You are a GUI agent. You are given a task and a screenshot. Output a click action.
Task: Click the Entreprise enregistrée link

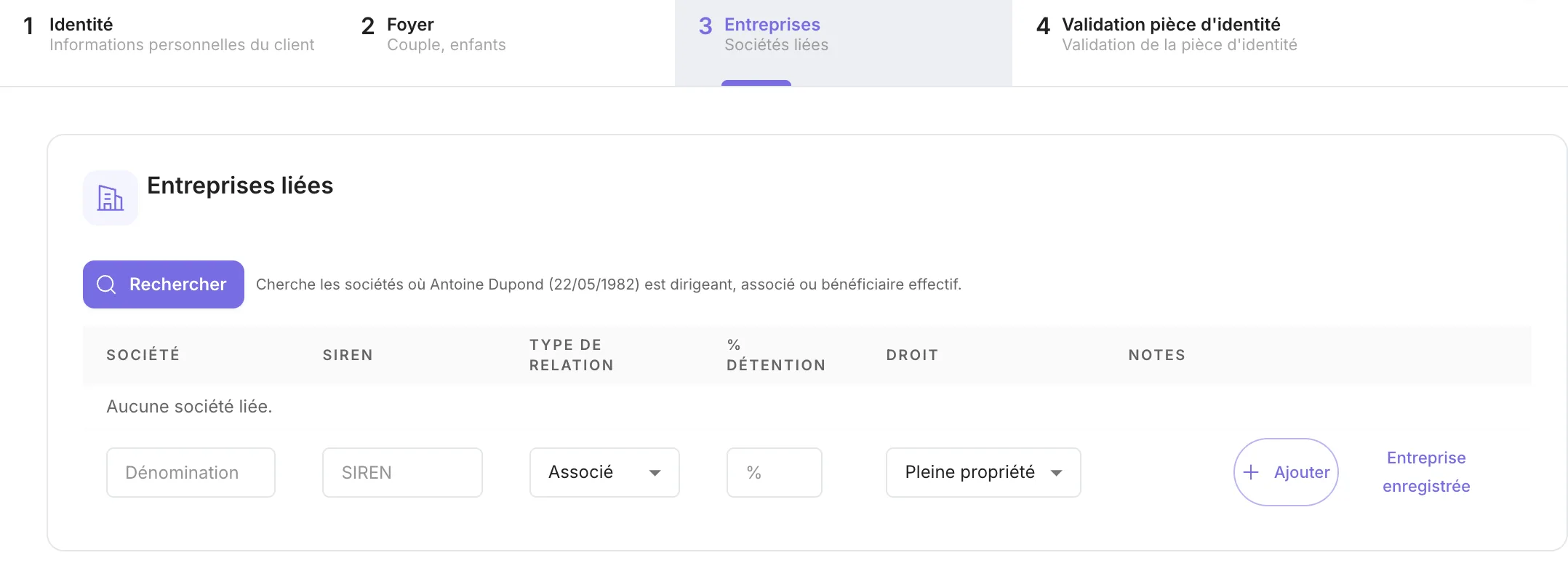pyautogui.click(x=1426, y=472)
